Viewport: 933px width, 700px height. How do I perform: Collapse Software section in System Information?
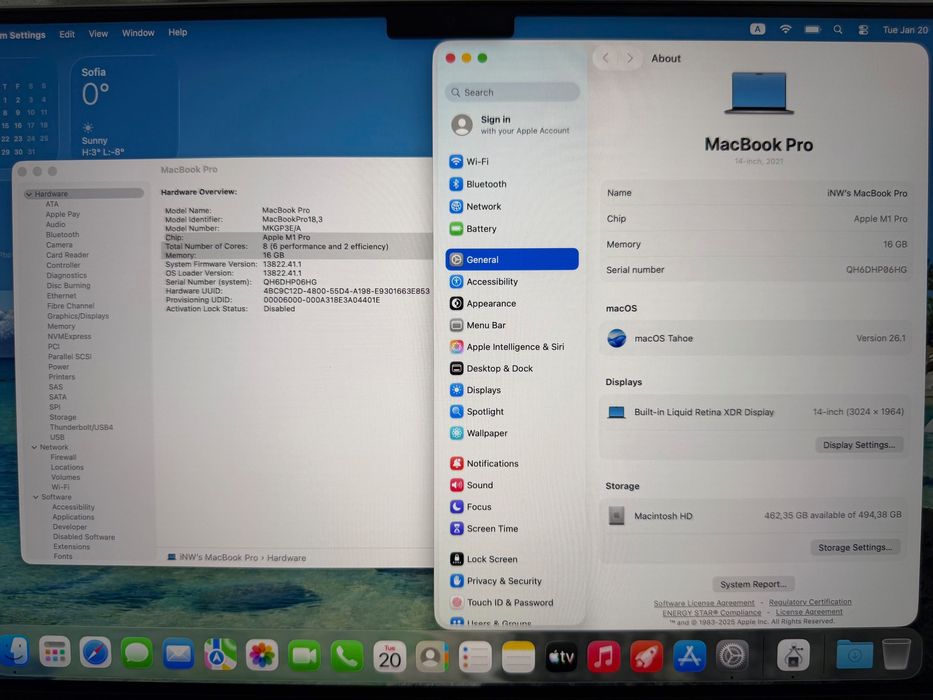36,497
